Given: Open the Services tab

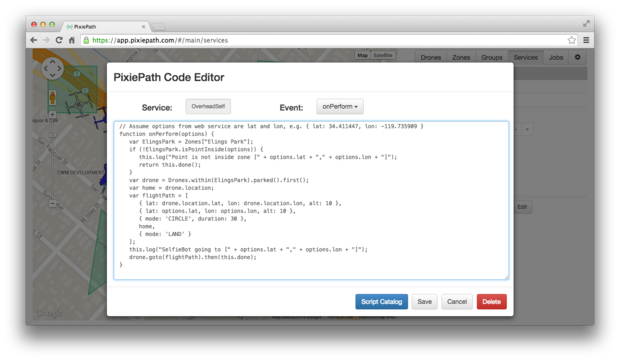Looking at the screenshot, I should 525,57.
